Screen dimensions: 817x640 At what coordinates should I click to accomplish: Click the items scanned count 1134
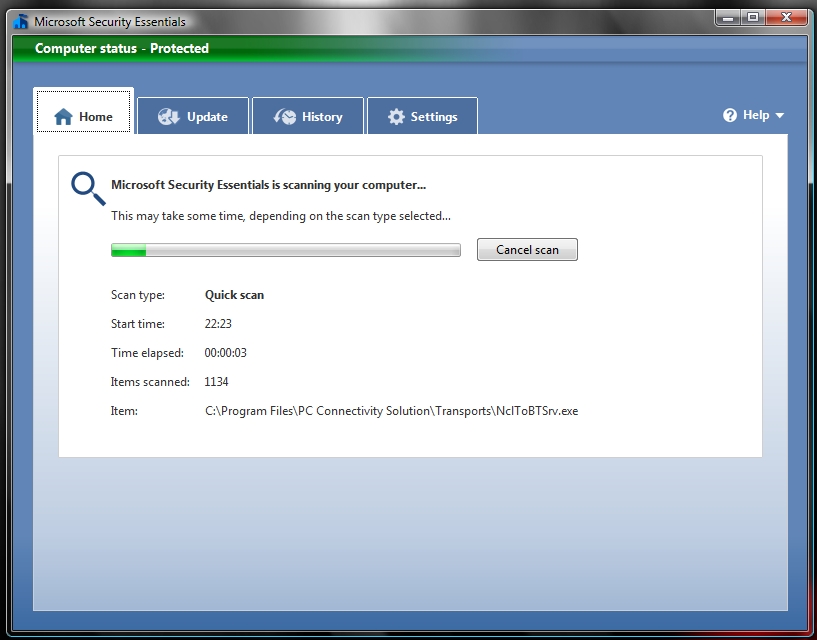[216, 382]
